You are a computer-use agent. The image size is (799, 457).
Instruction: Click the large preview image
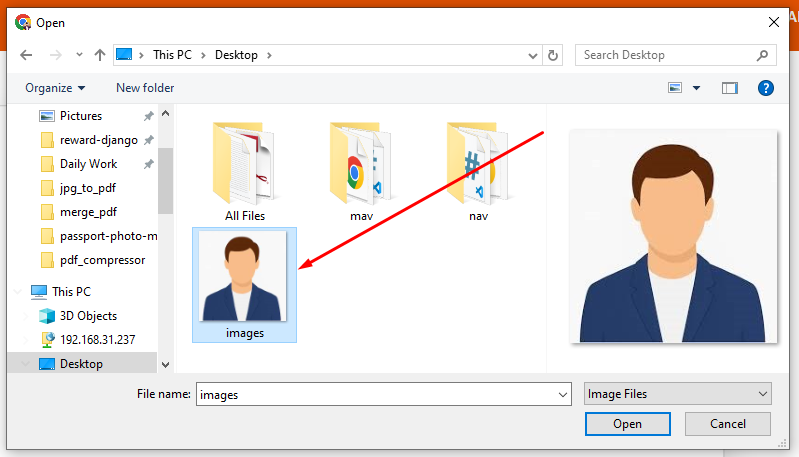pos(673,236)
